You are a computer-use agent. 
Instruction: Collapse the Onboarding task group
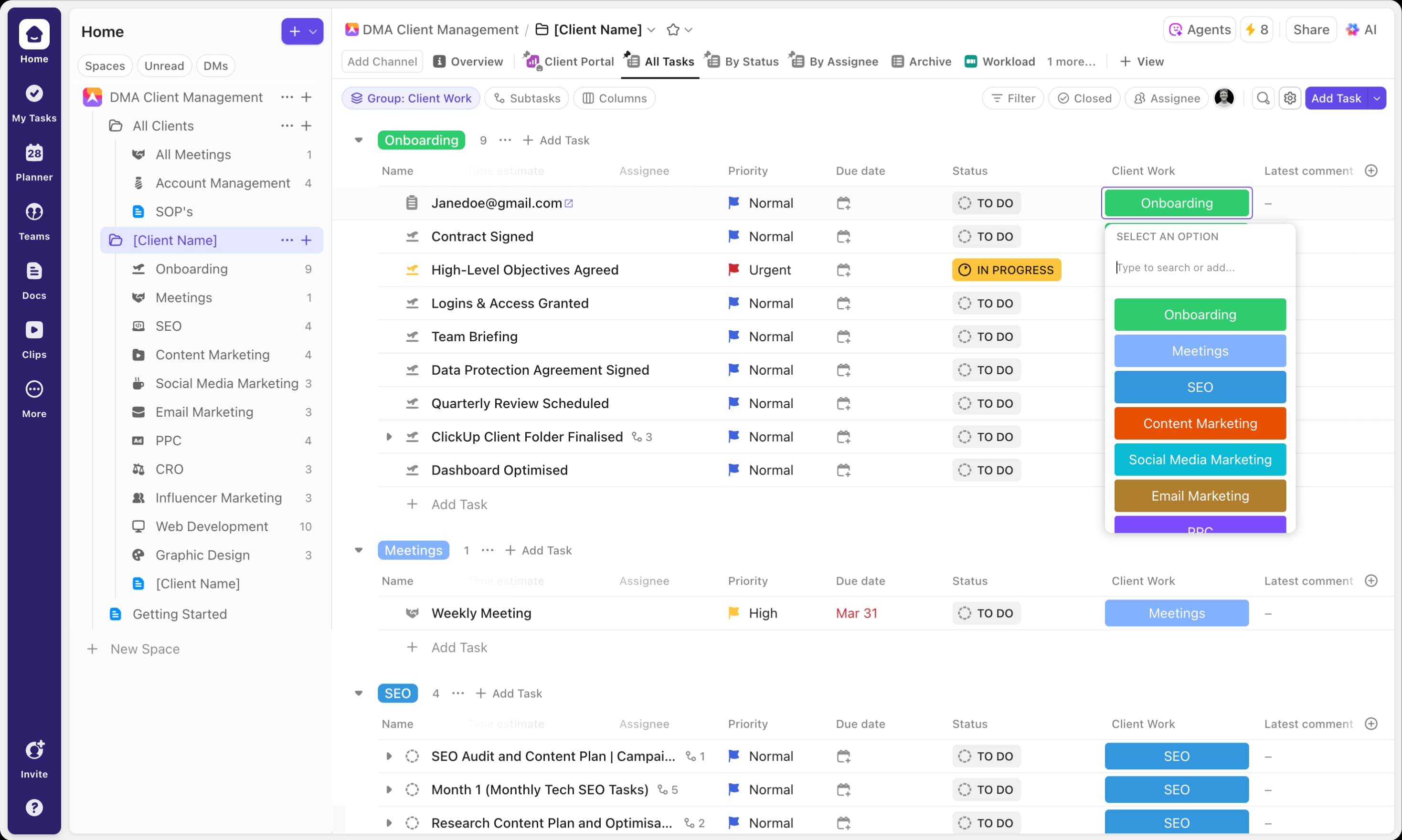tap(359, 140)
